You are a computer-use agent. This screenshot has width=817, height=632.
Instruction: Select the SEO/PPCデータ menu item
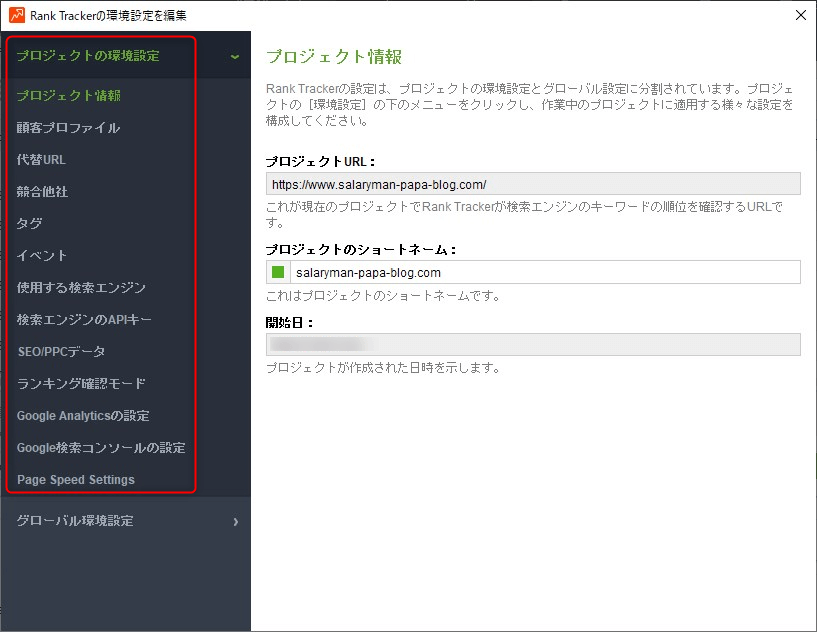[x=61, y=352]
